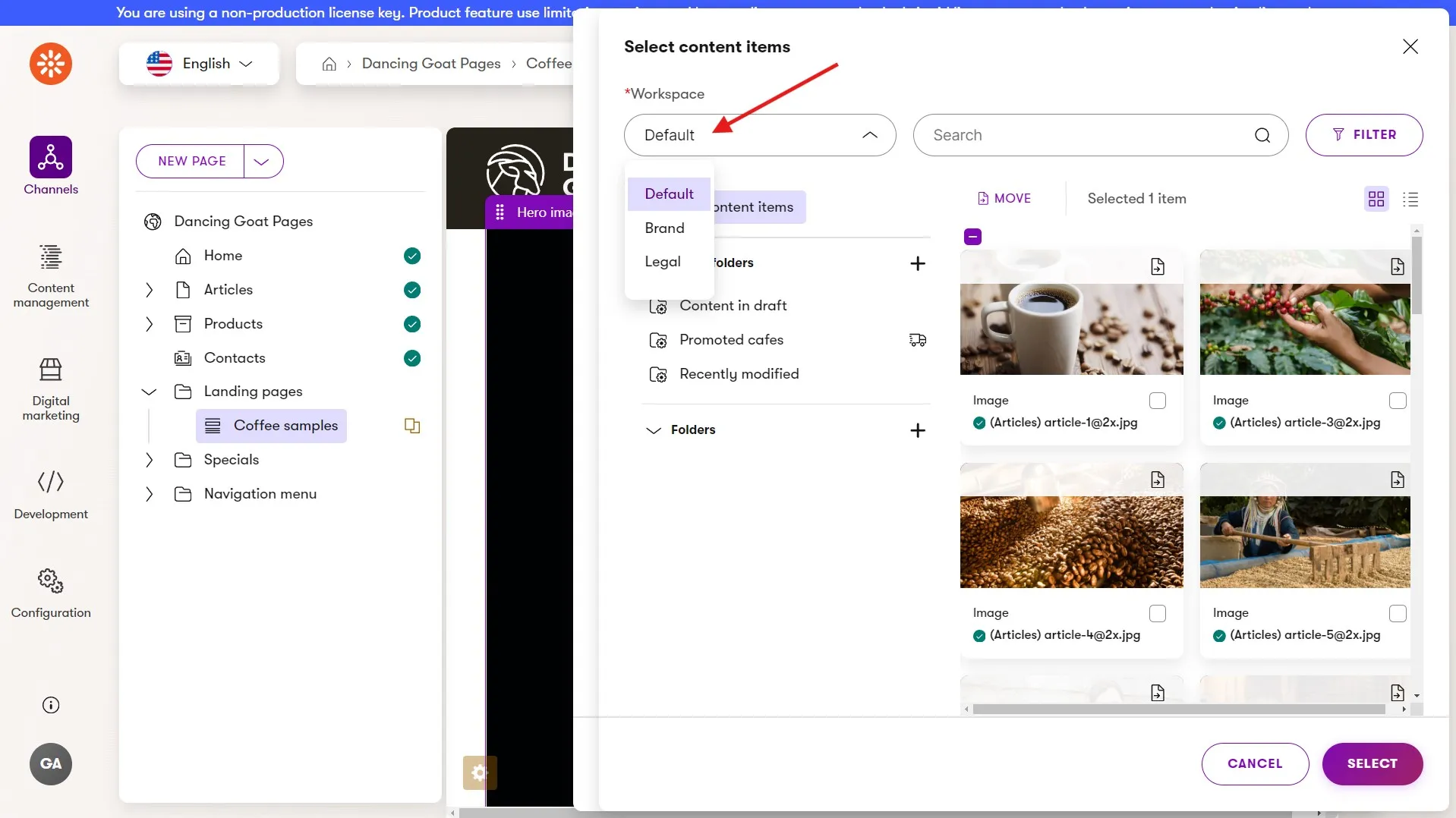Image resolution: width=1456 pixels, height=818 pixels.
Task: Select Legal workspace option
Action: click(669, 262)
